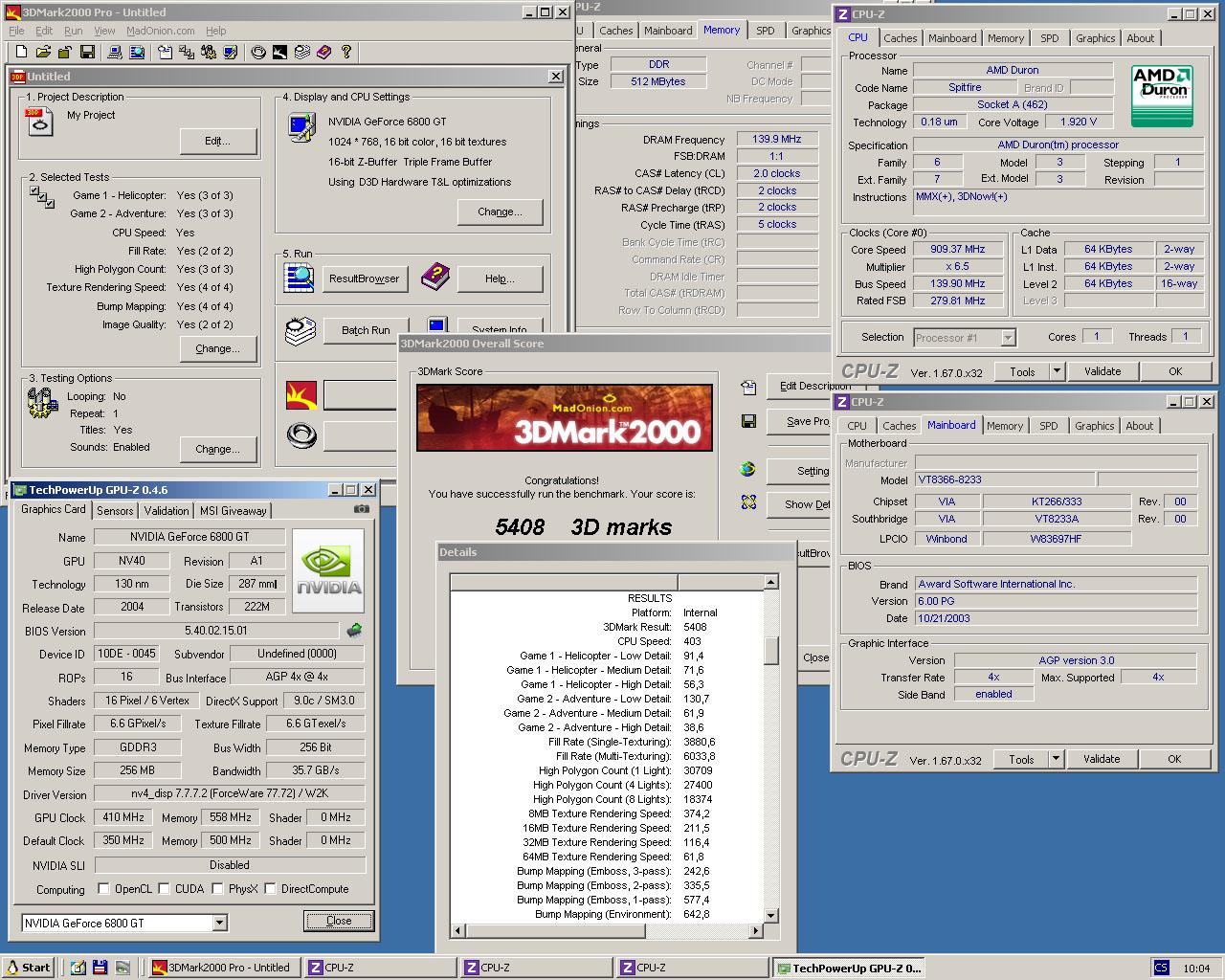Click the stacked pages icon beside Batch Run

[x=300, y=331]
